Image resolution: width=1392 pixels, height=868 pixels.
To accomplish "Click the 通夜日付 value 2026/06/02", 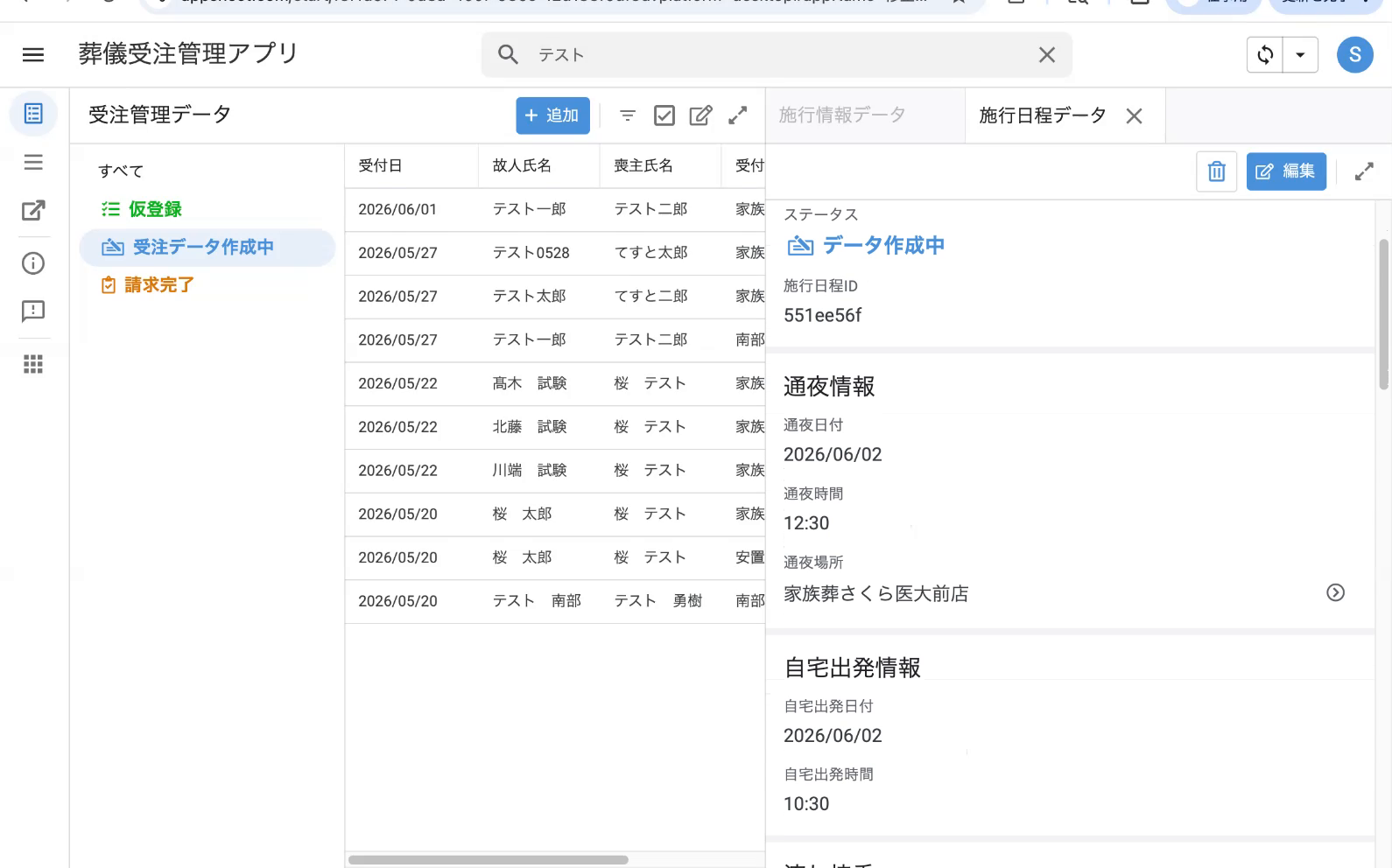I will (x=833, y=454).
